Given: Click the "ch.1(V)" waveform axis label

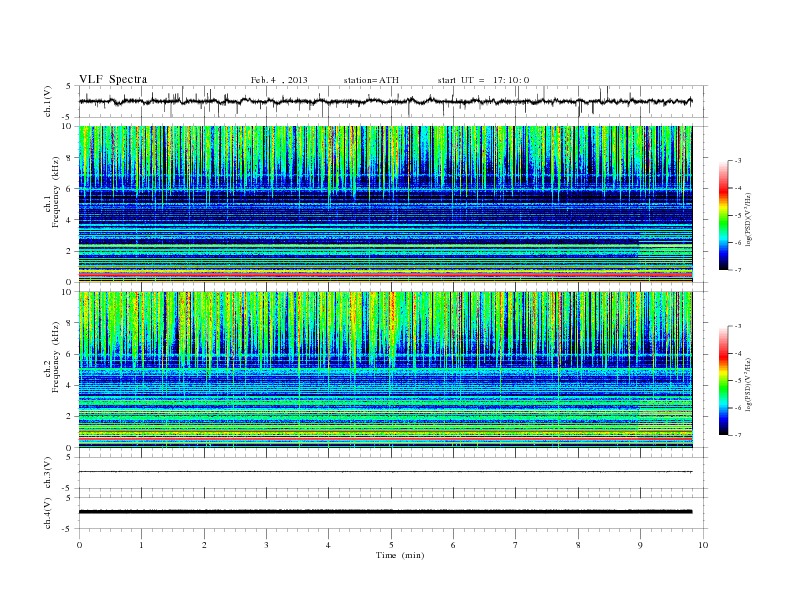Looking at the screenshot, I should (x=48, y=101).
